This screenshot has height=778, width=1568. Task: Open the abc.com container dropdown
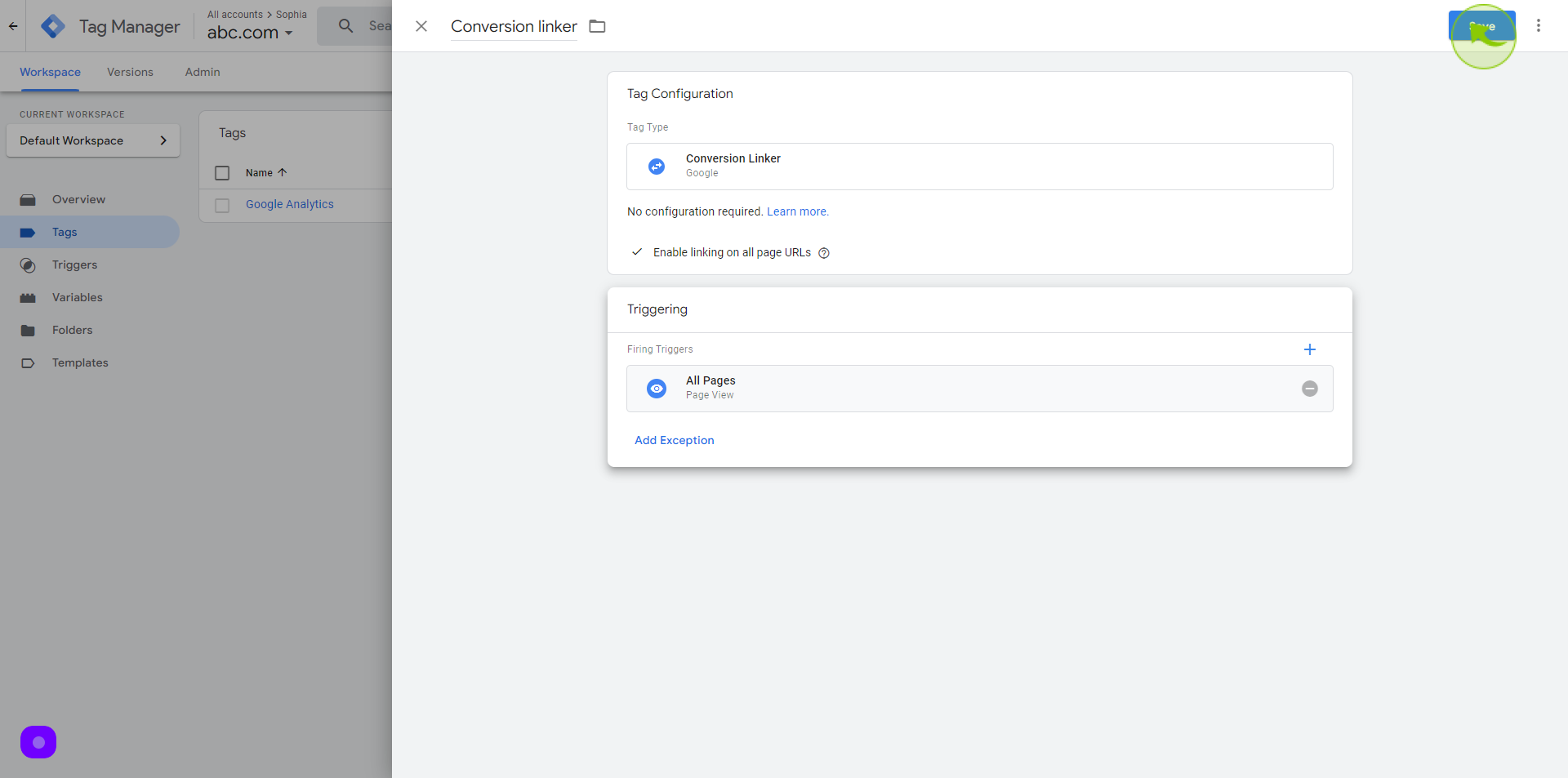[249, 33]
